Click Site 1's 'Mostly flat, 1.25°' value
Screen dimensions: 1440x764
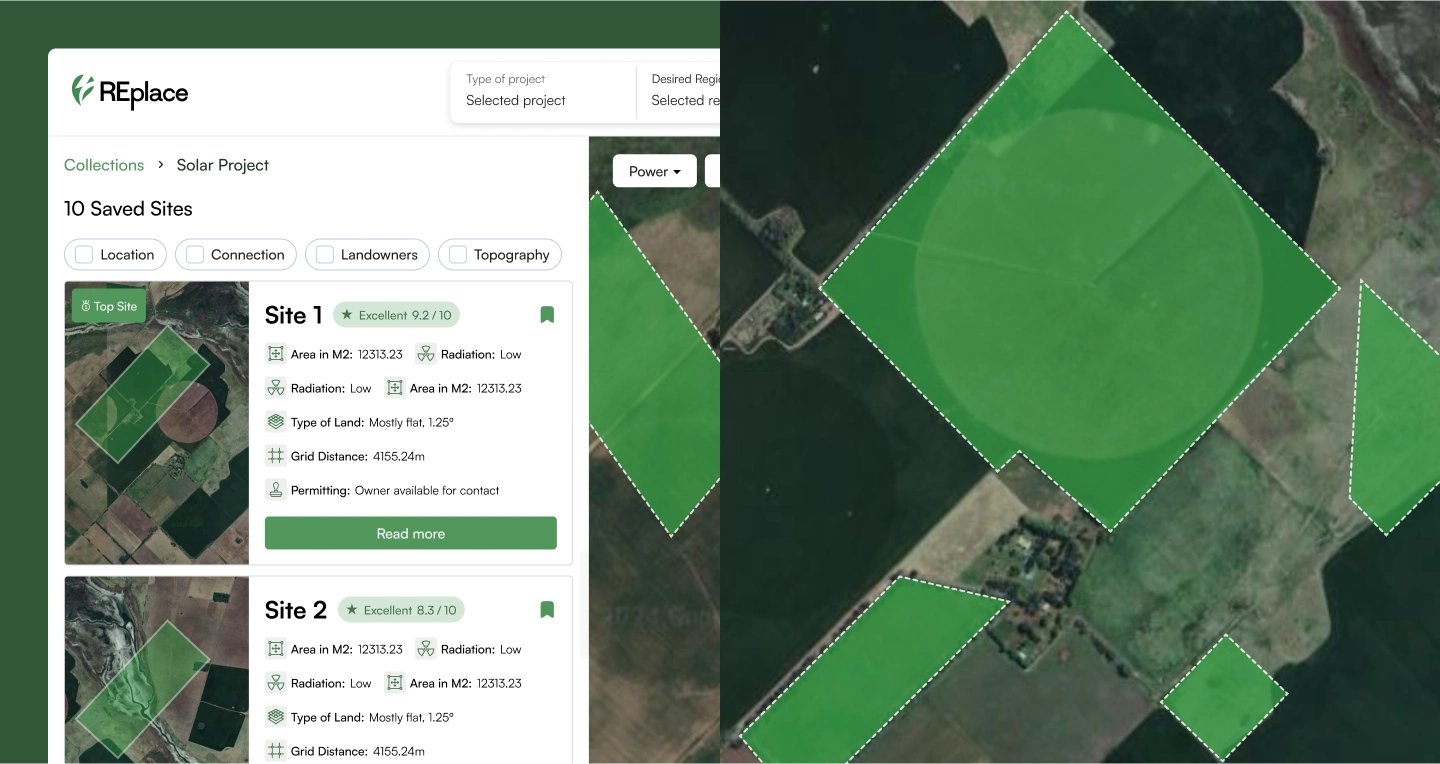[x=411, y=422]
